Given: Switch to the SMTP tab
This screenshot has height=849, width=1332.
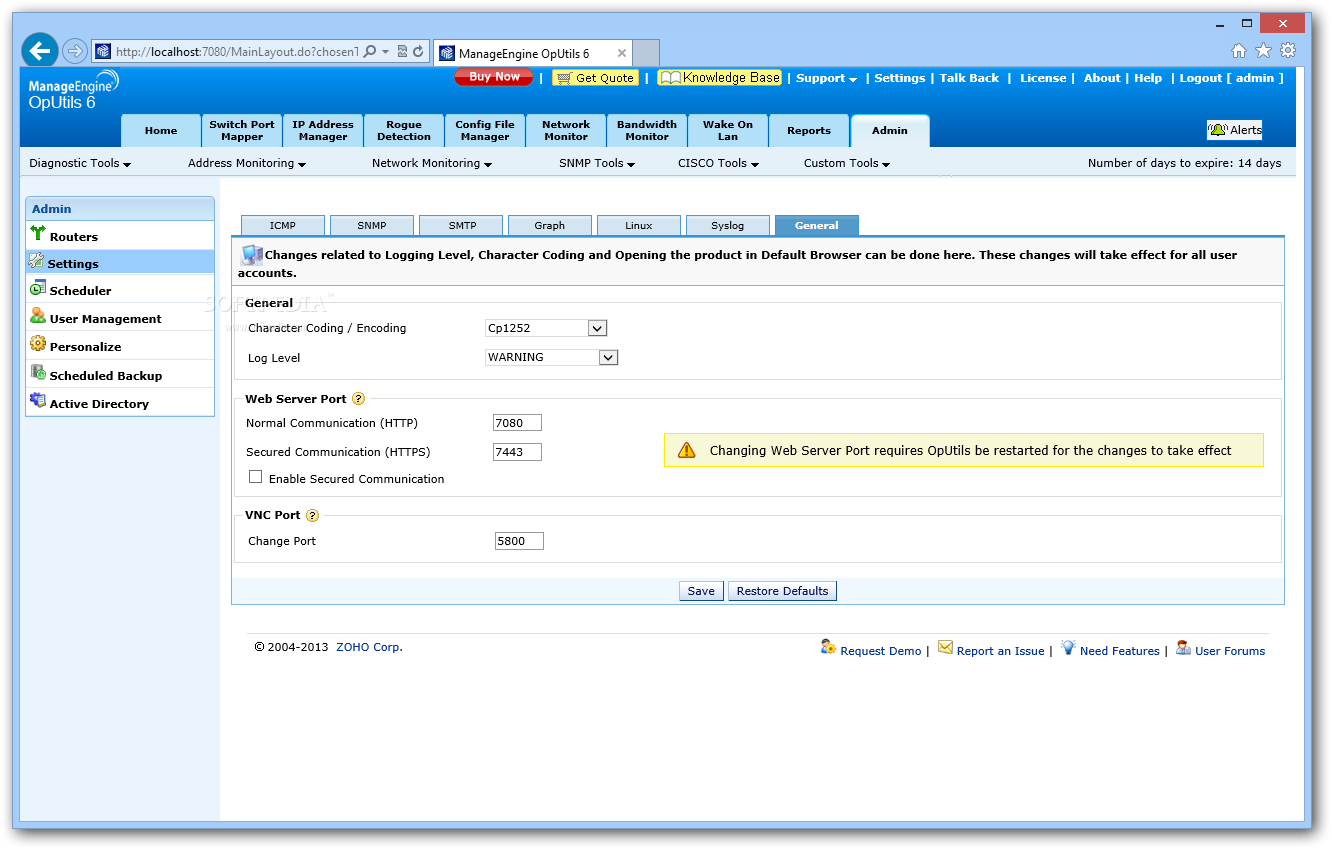Looking at the screenshot, I should tap(462, 226).
